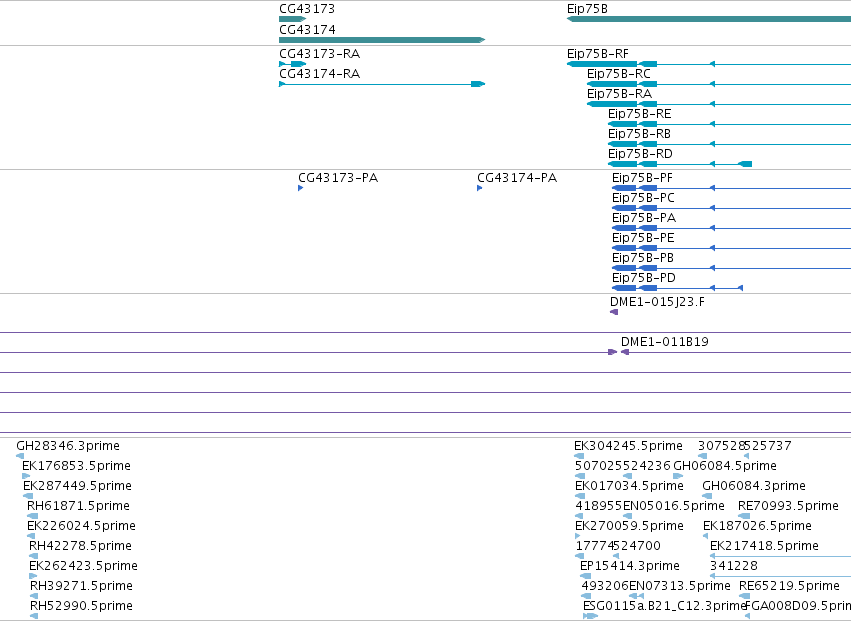The width and height of the screenshot is (851, 621).
Task: Select the CG43173-PA protein label
Action: point(338,178)
